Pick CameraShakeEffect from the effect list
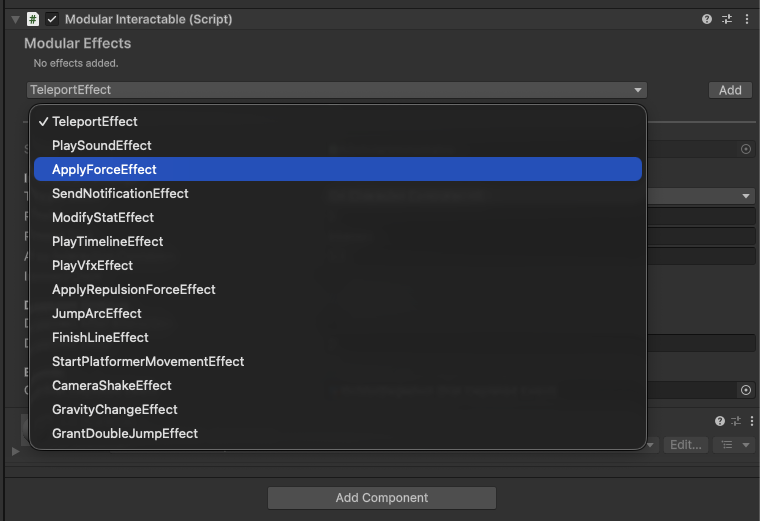Image resolution: width=760 pixels, height=521 pixels. click(x=112, y=386)
